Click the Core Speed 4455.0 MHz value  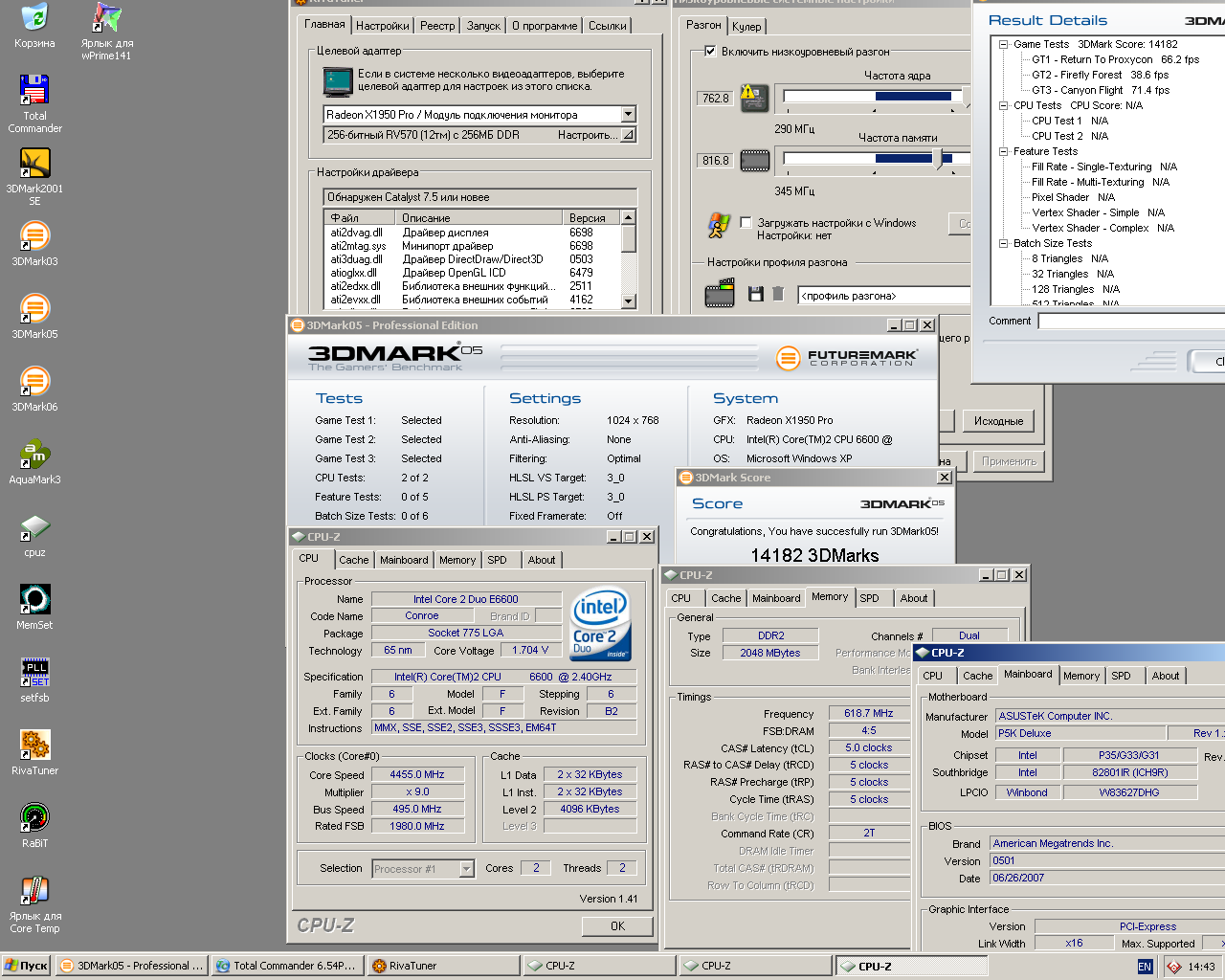[x=416, y=775]
